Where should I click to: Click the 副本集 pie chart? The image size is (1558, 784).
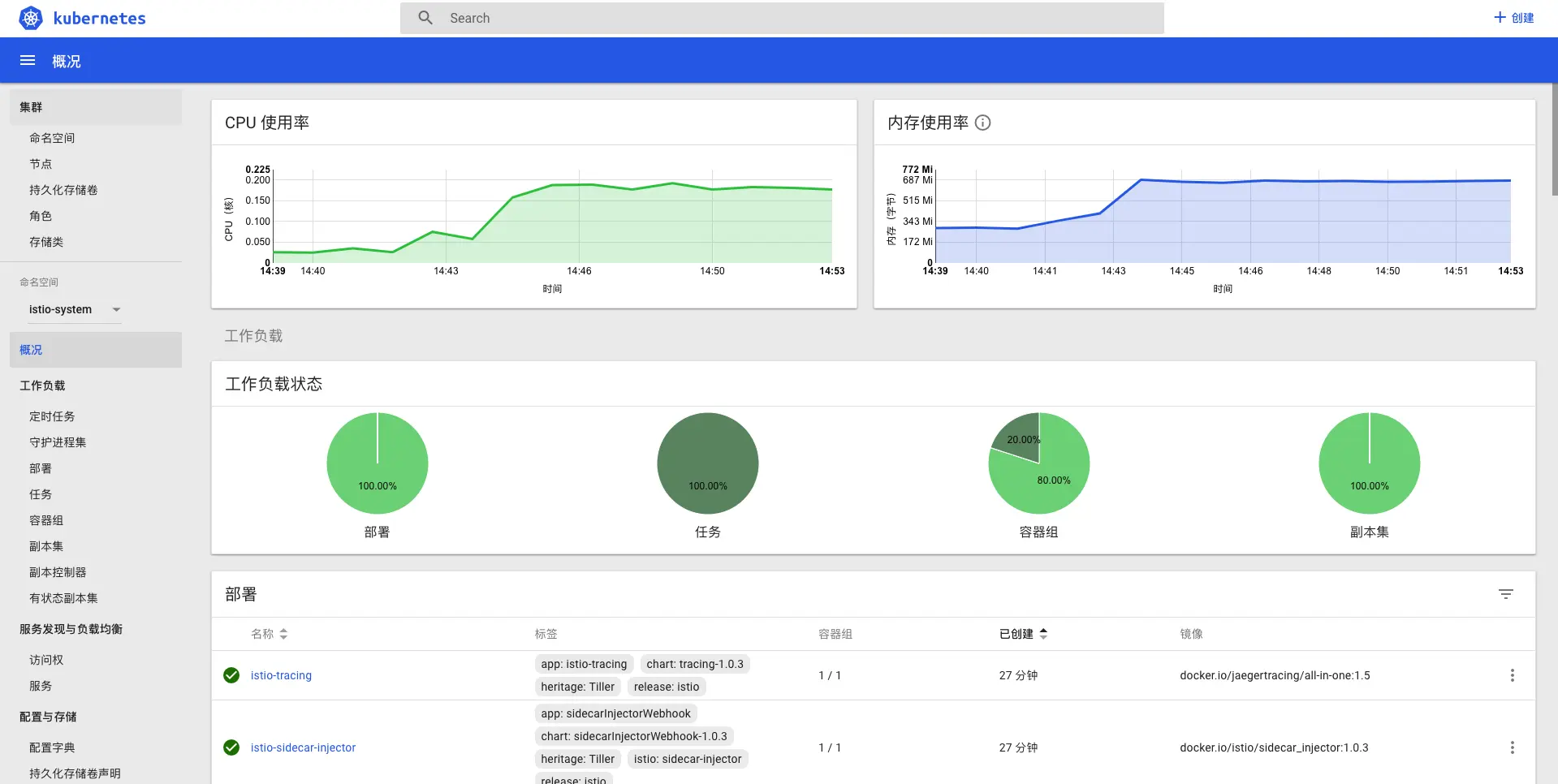[1370, 463]
